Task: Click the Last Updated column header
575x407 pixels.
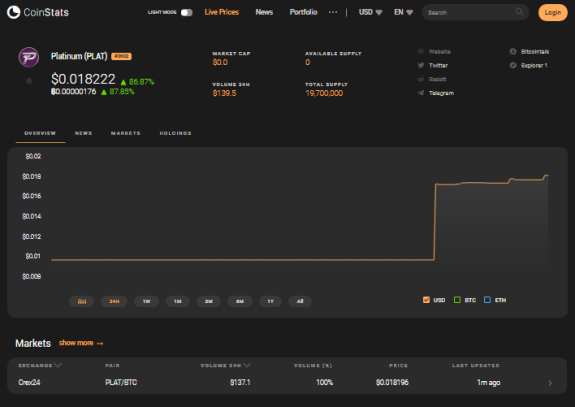Action: coord(476,366)
